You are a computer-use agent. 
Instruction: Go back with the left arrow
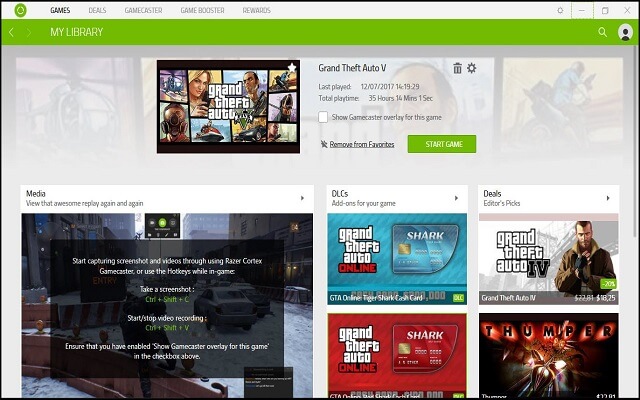11,32
